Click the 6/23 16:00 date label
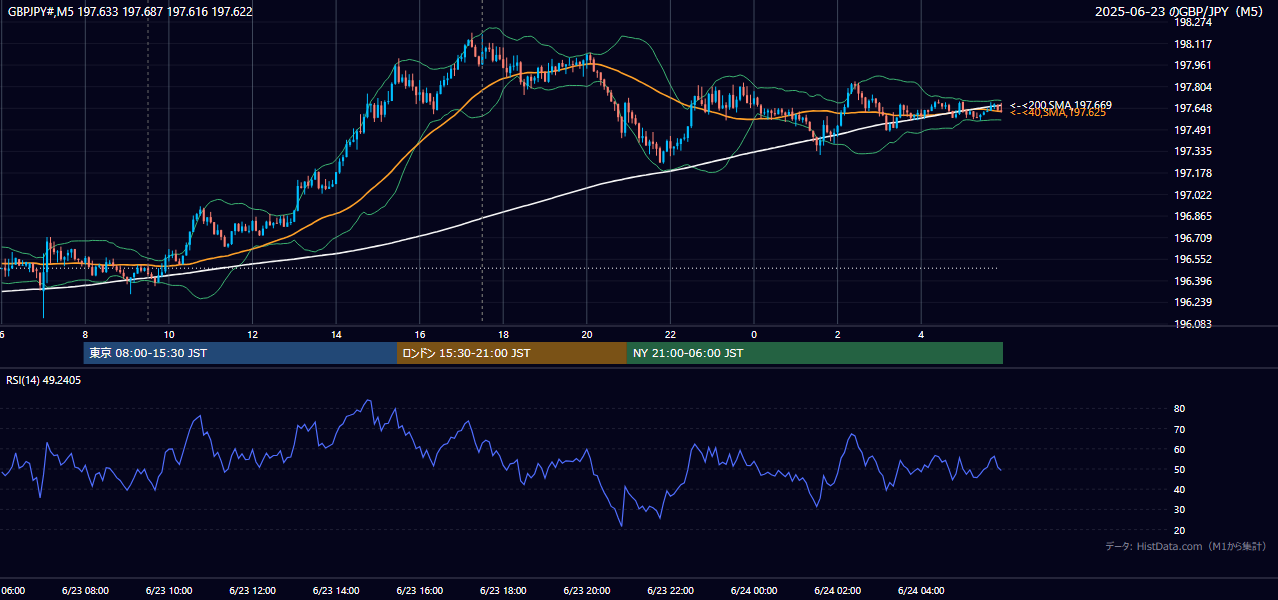The height and width of the screenshot is (600, 1278). pos(419,591)
